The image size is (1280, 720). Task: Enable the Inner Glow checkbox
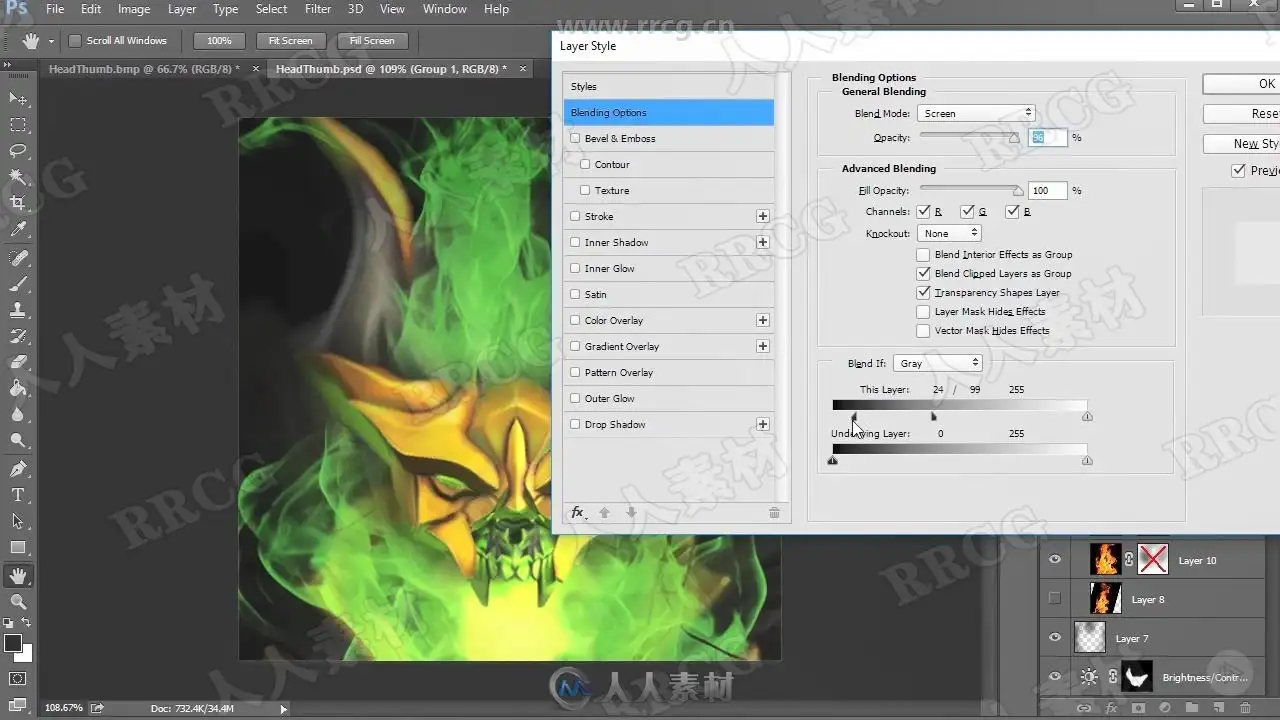point(575,268)
